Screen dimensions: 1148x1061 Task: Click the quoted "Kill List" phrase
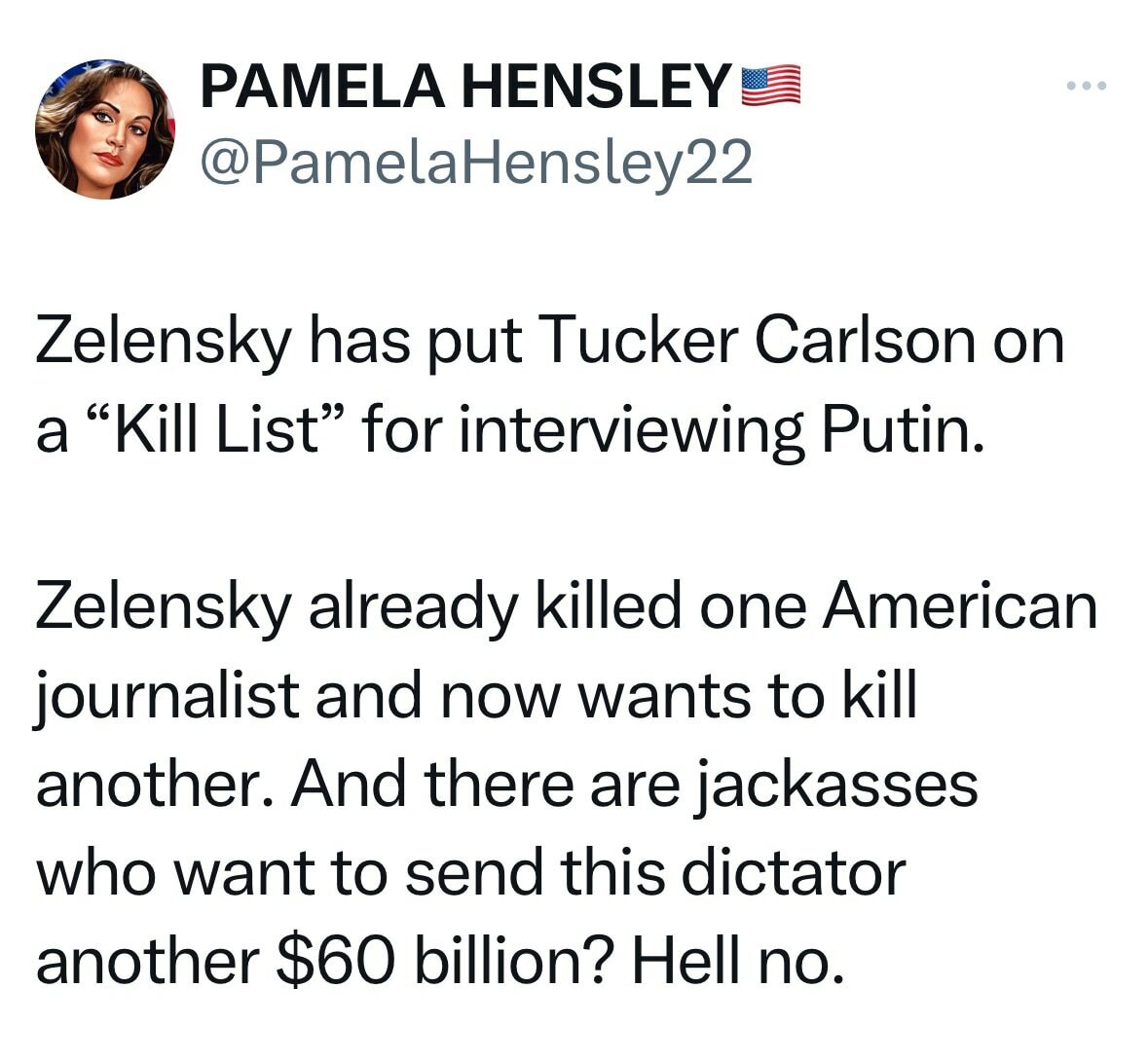(231, 430)
